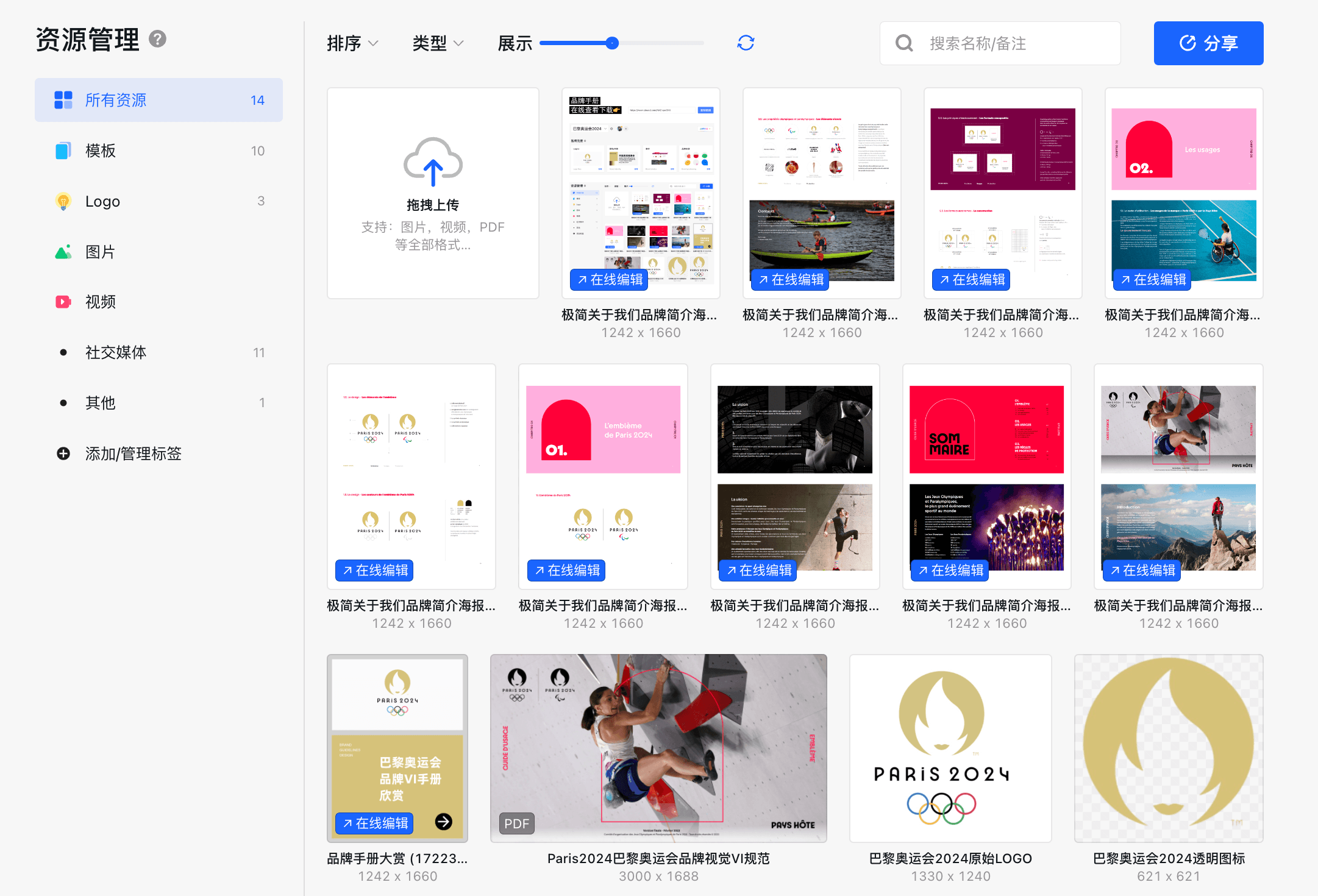This screenshot has height=896, width=1318.
Task: Click the PDF badge on climbing image
Action: pos(516,823)
